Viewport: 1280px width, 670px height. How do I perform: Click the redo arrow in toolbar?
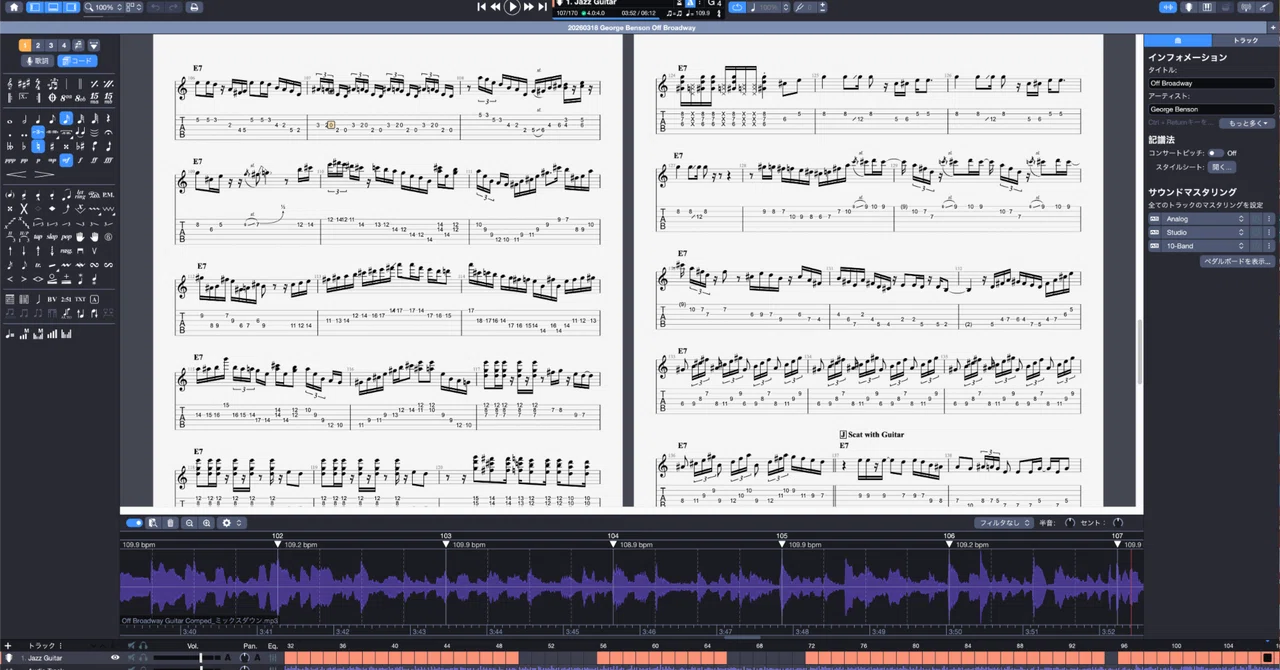(x=173, y=7)
